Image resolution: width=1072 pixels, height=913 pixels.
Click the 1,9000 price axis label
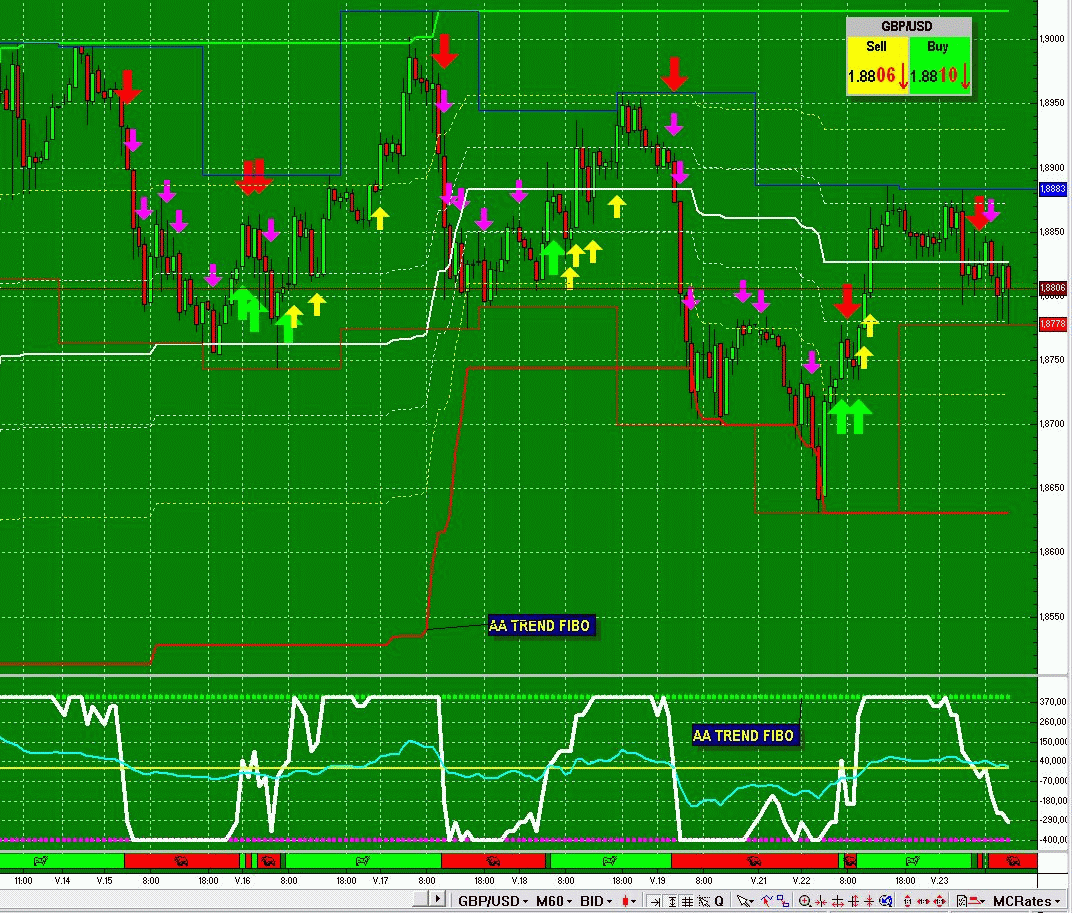coord(1053,39)
